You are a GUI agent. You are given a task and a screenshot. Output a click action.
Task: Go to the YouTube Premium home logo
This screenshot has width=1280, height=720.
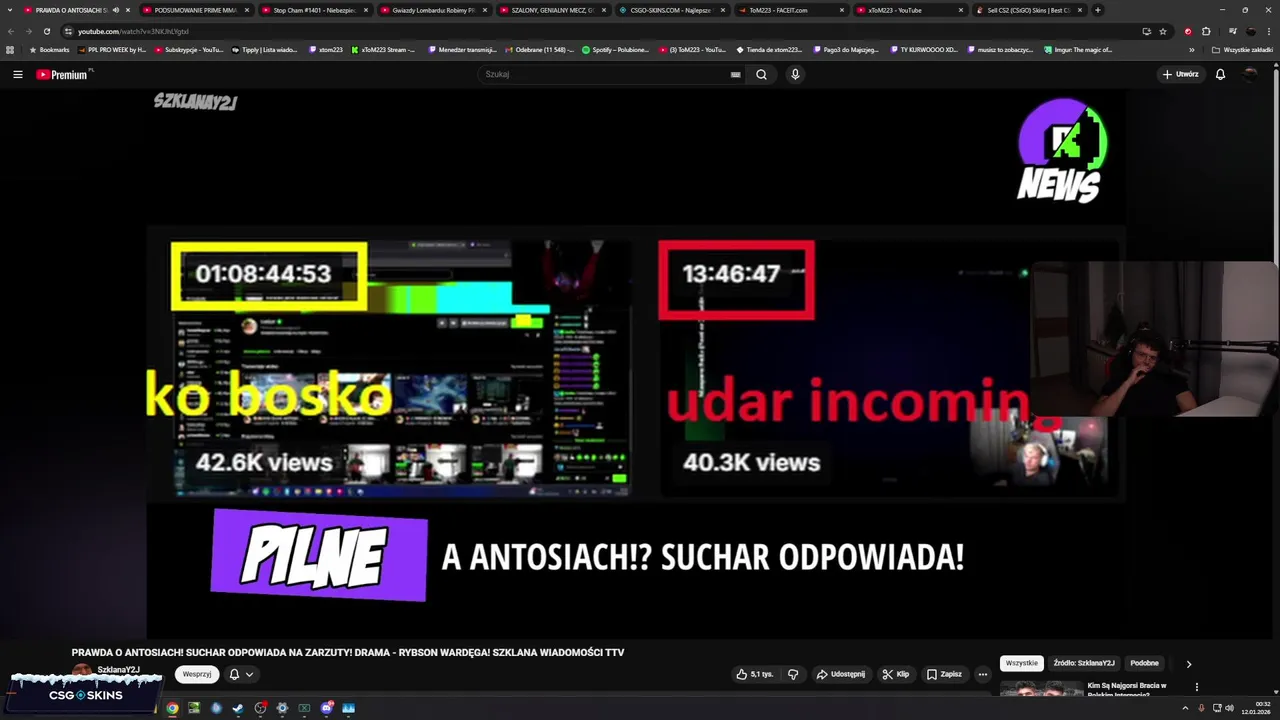click(63, 74)
